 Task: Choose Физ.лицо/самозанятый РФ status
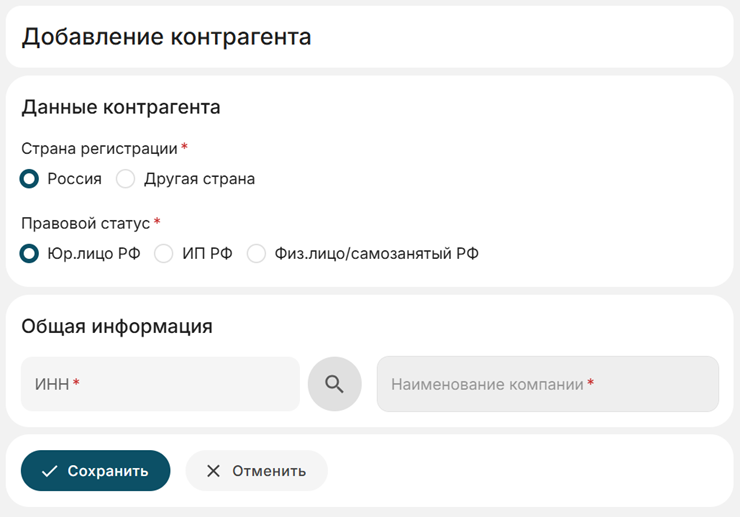257,254
